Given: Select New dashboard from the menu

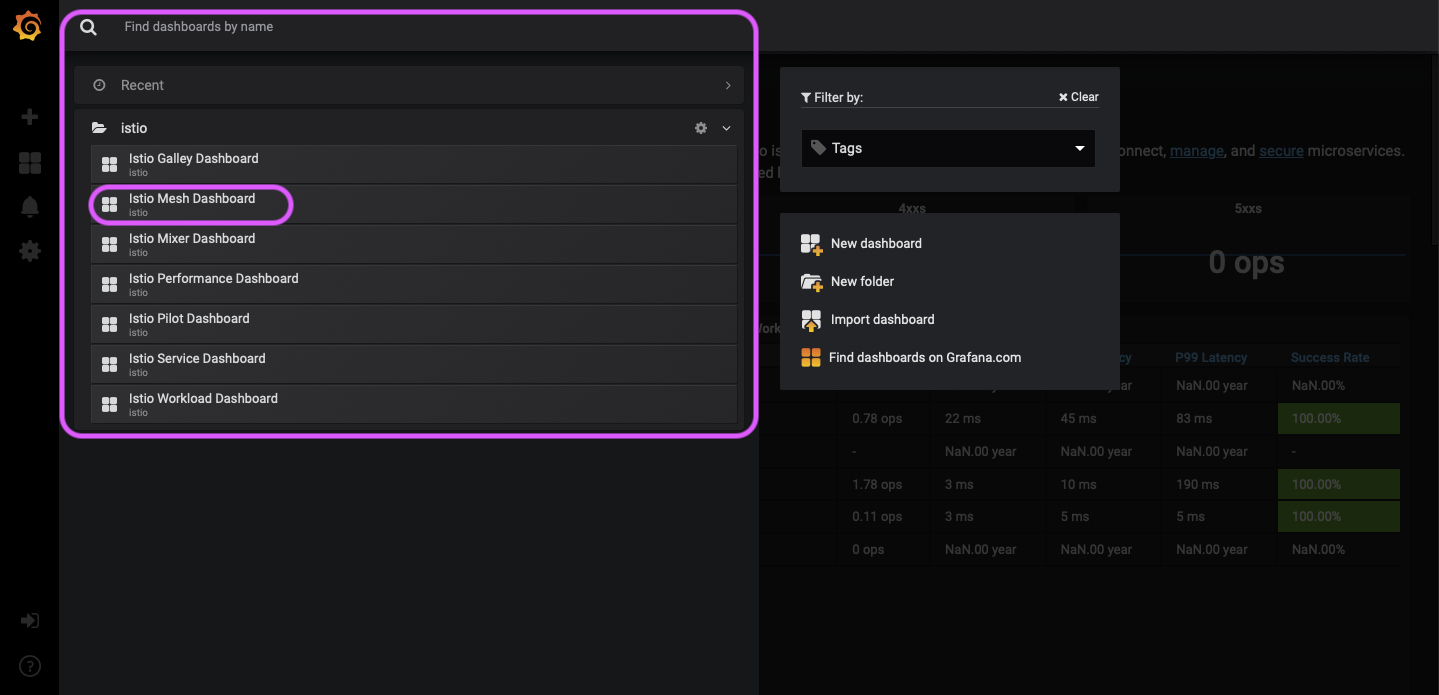Looking at the screenshot, I should click(x=874, y=243).
